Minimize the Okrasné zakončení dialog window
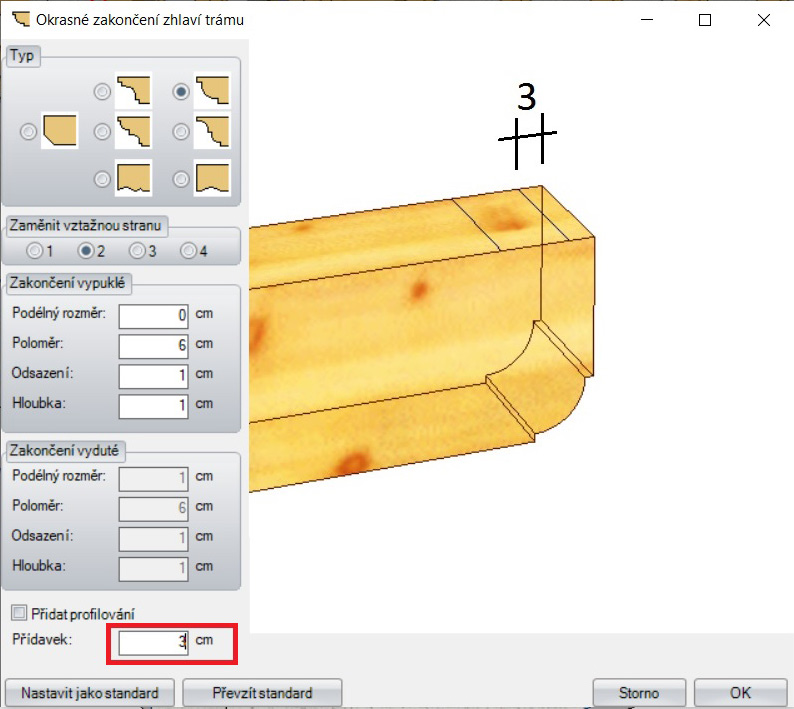The height and width of the screenshot is (709, 794). click(647, 20)
